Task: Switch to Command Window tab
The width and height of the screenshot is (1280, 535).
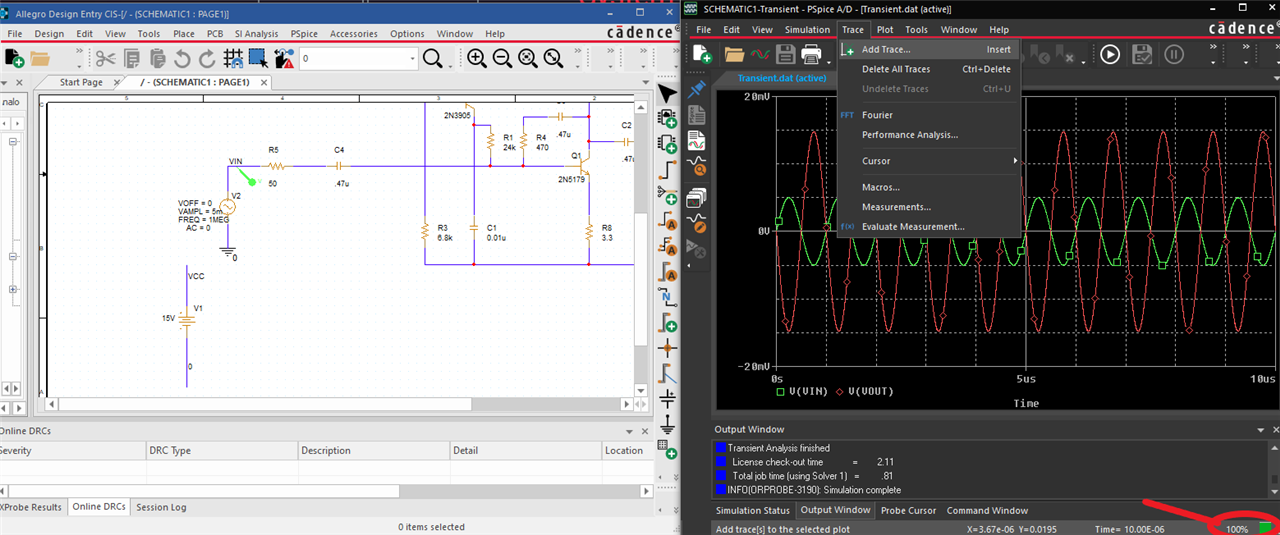Action: (x=987, y=510)
